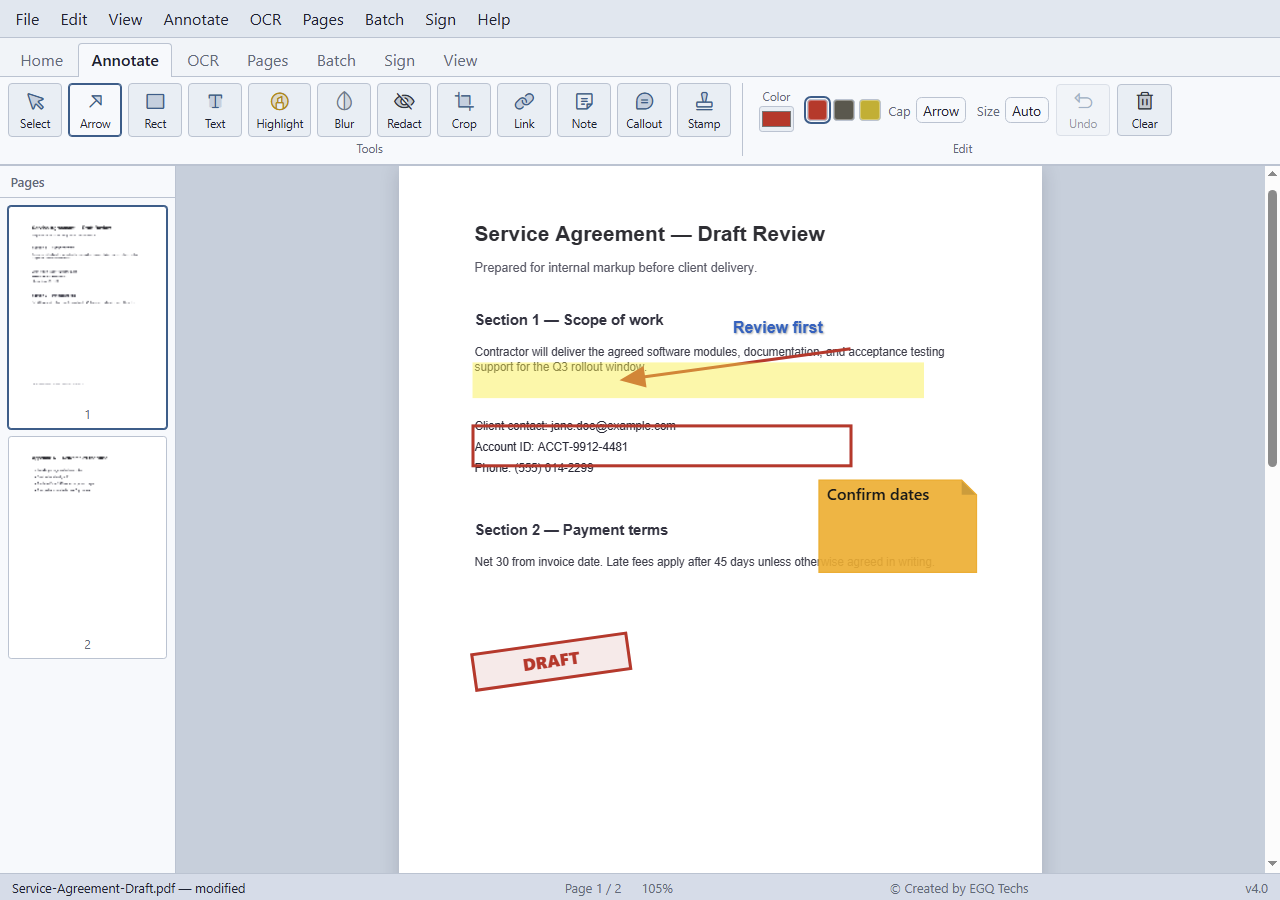Choose the Blur tool

coord(344,110)
